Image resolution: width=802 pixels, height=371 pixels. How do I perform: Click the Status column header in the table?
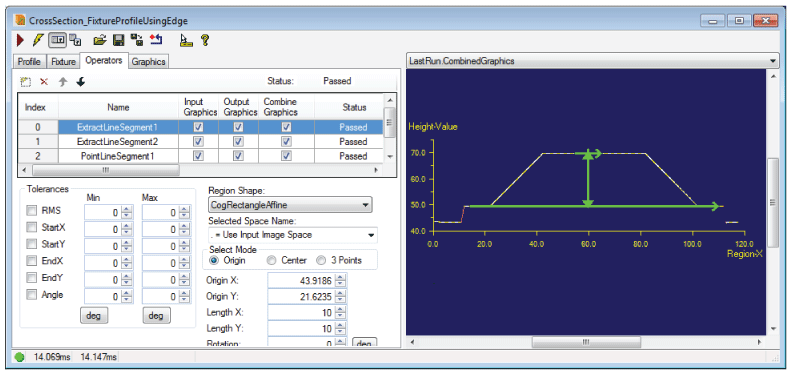coord(354,107)
